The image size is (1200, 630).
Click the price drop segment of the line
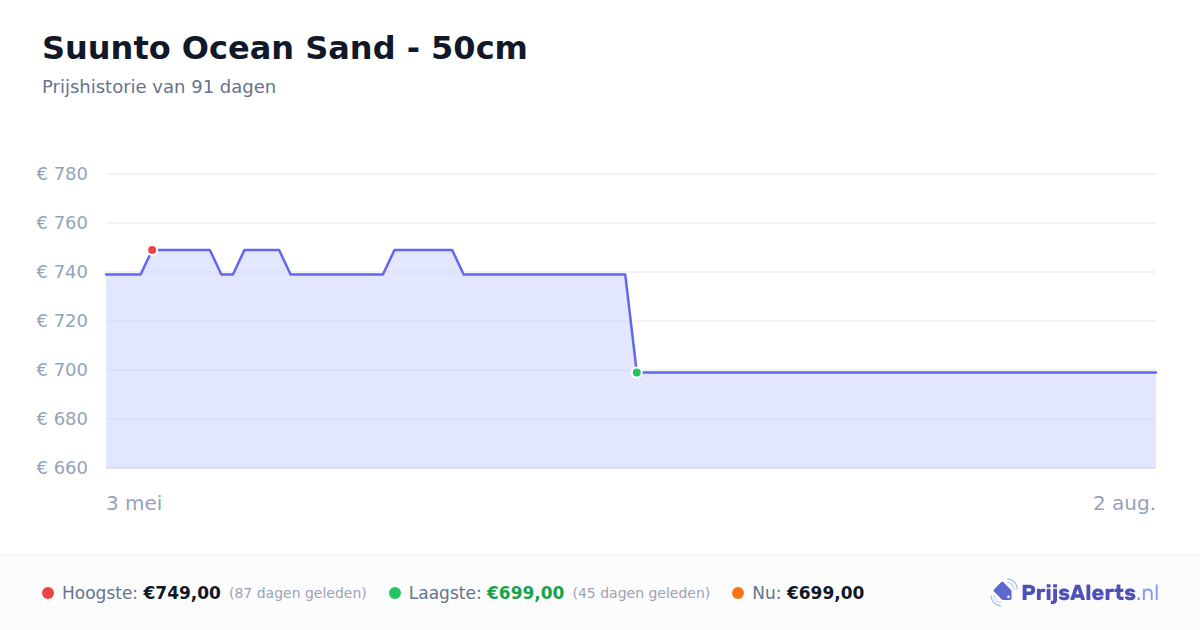click(x=631, y=323)
